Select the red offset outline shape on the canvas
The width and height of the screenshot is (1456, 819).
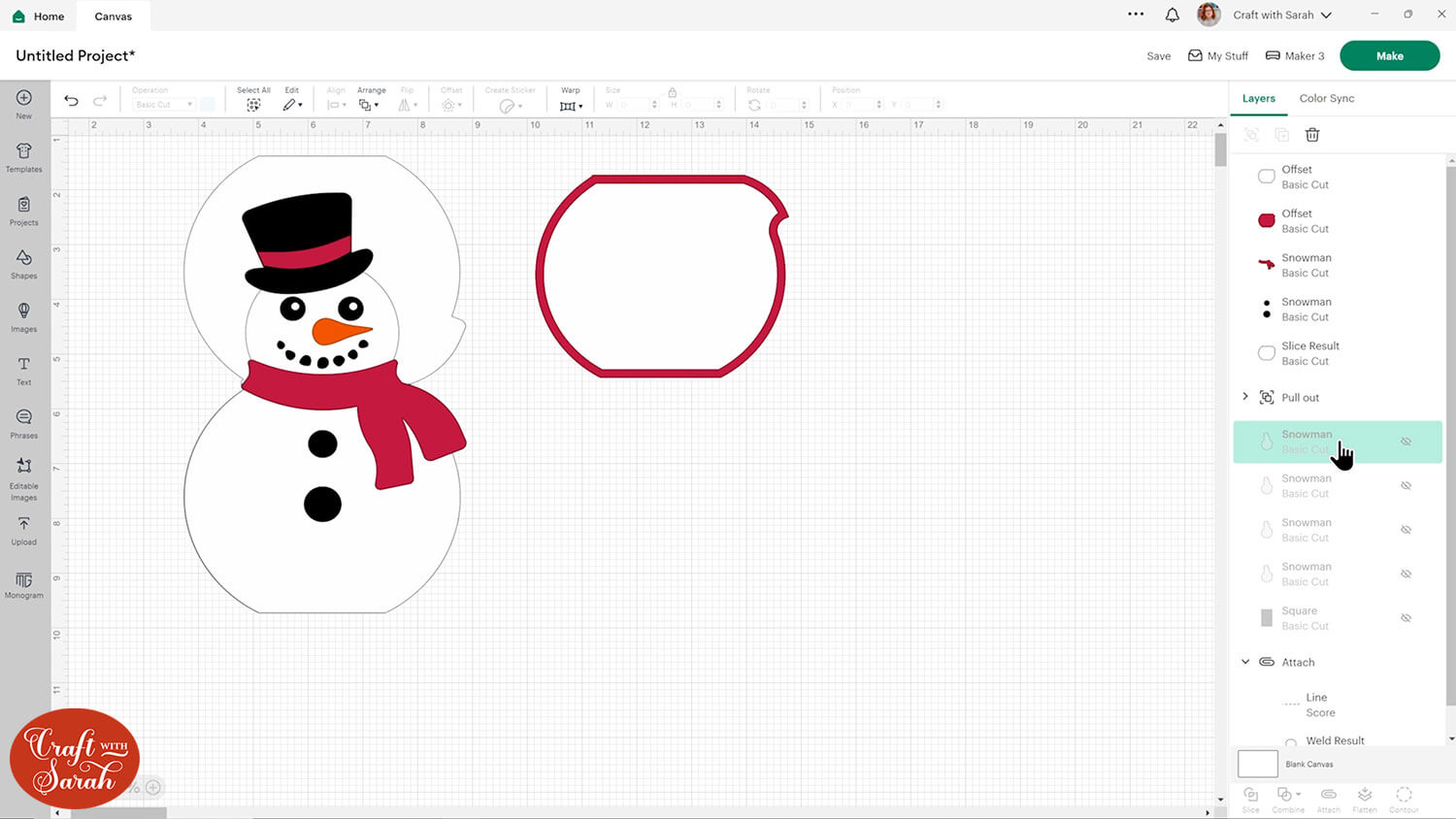662,276
